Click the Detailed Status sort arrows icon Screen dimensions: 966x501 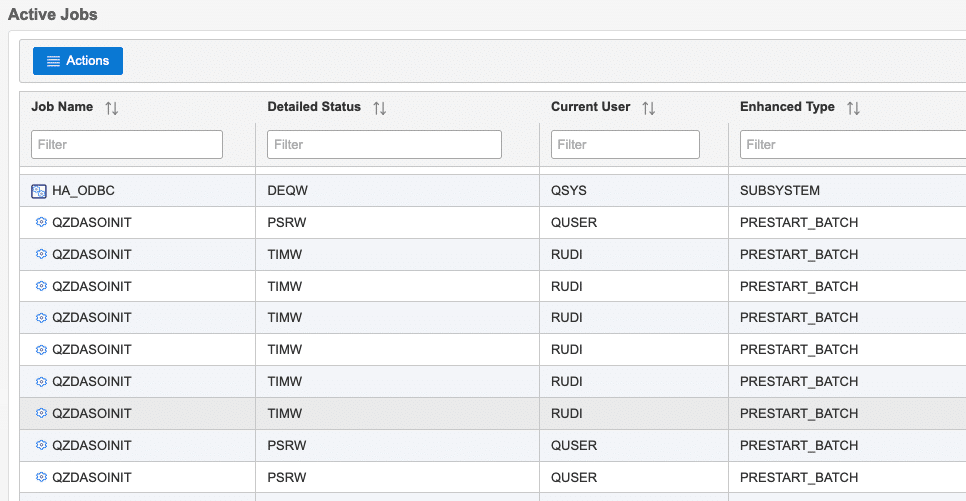pos(380,108)
